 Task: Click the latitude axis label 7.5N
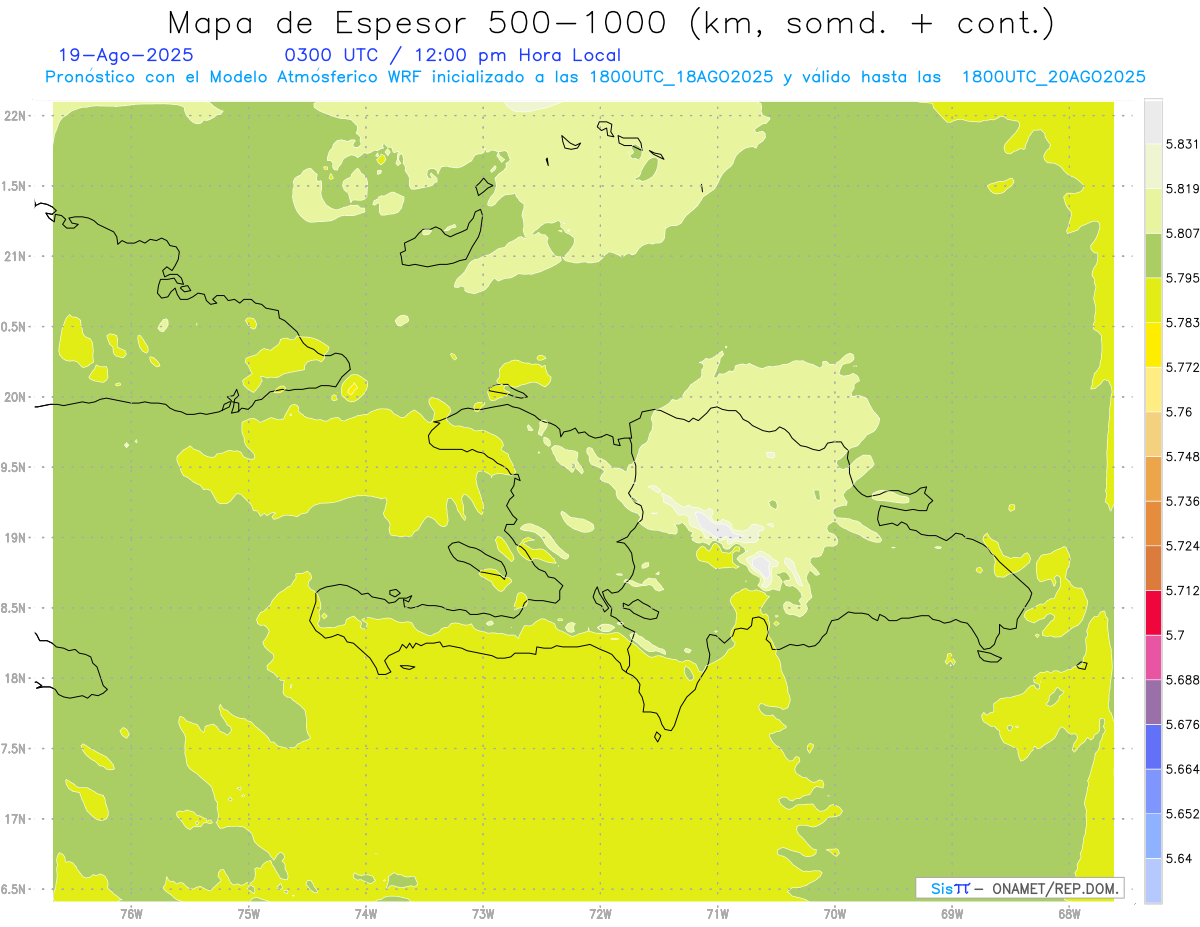pos(15,749)
